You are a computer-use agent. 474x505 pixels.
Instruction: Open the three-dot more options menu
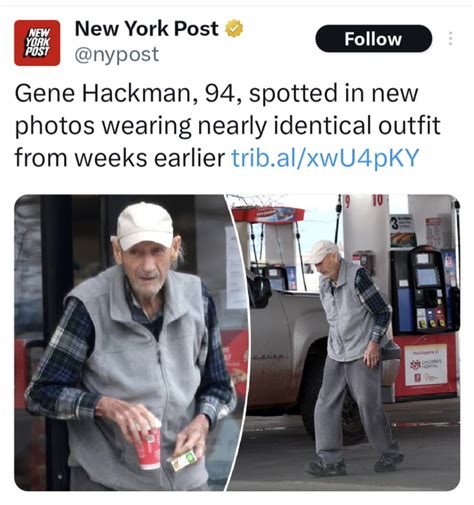pos(450,38)
